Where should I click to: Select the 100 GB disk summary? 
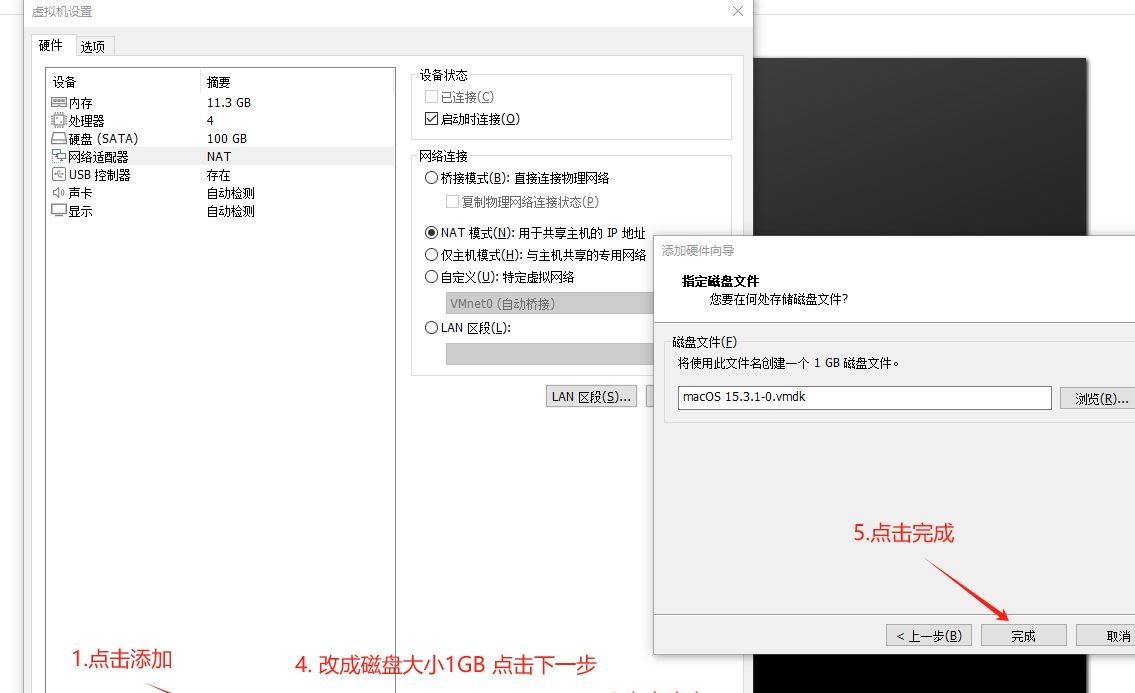[x=227, y=138]
